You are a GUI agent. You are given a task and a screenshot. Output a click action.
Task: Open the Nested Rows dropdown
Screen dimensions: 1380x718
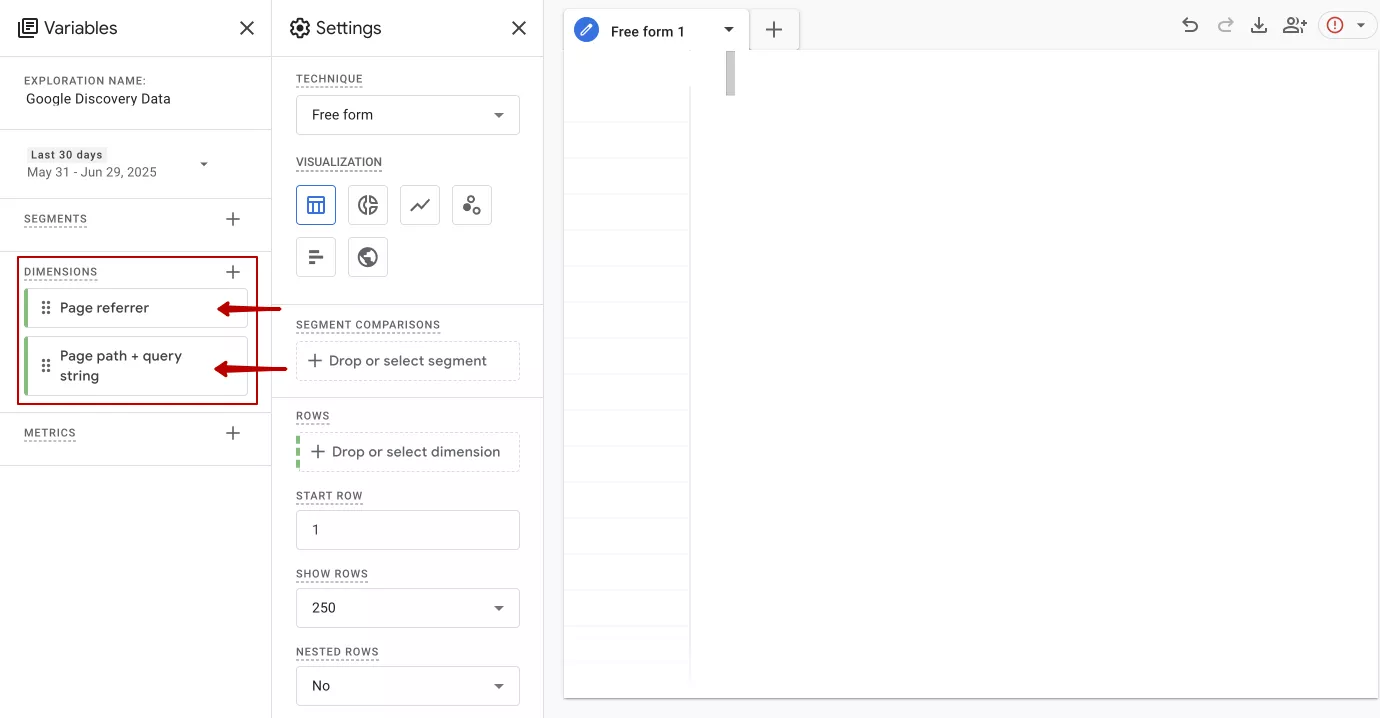click(x=408, y=686)
